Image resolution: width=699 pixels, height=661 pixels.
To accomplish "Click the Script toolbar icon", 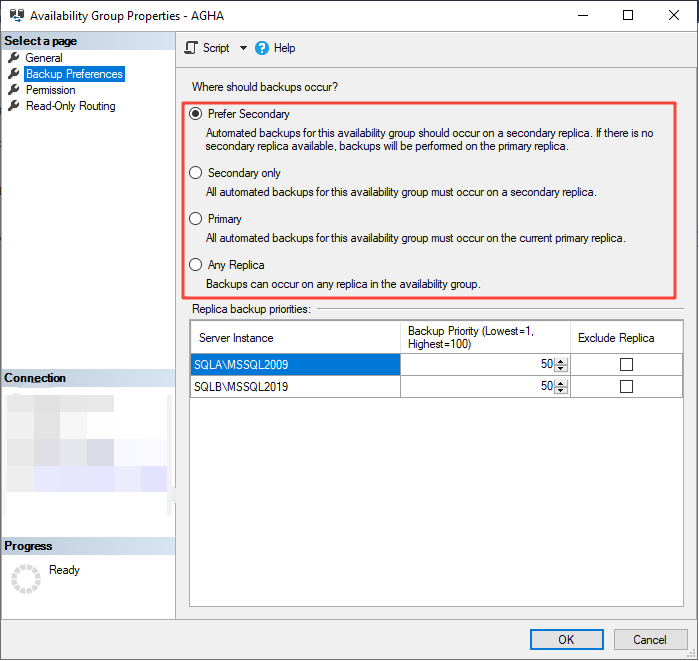I will click(191, 48).
